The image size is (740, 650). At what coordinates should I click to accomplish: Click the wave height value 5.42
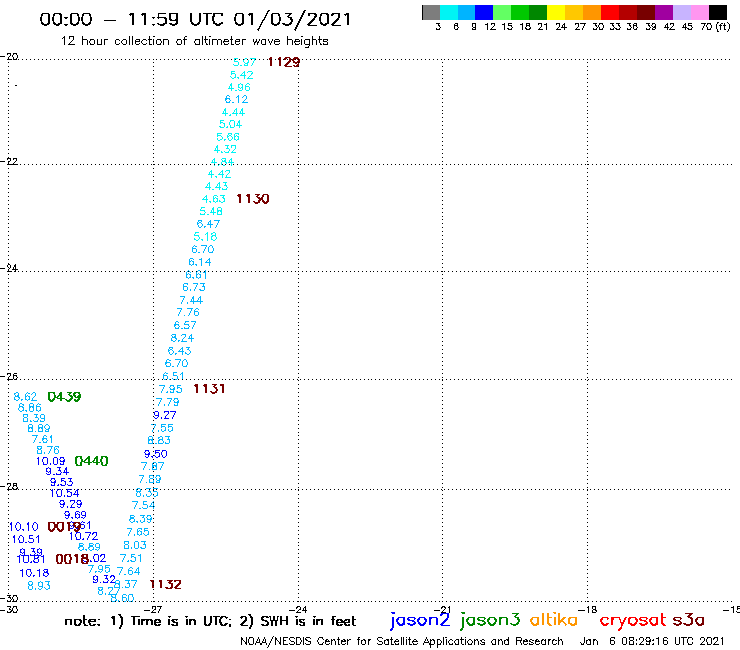pyautogui.click(x=242, y=75)
